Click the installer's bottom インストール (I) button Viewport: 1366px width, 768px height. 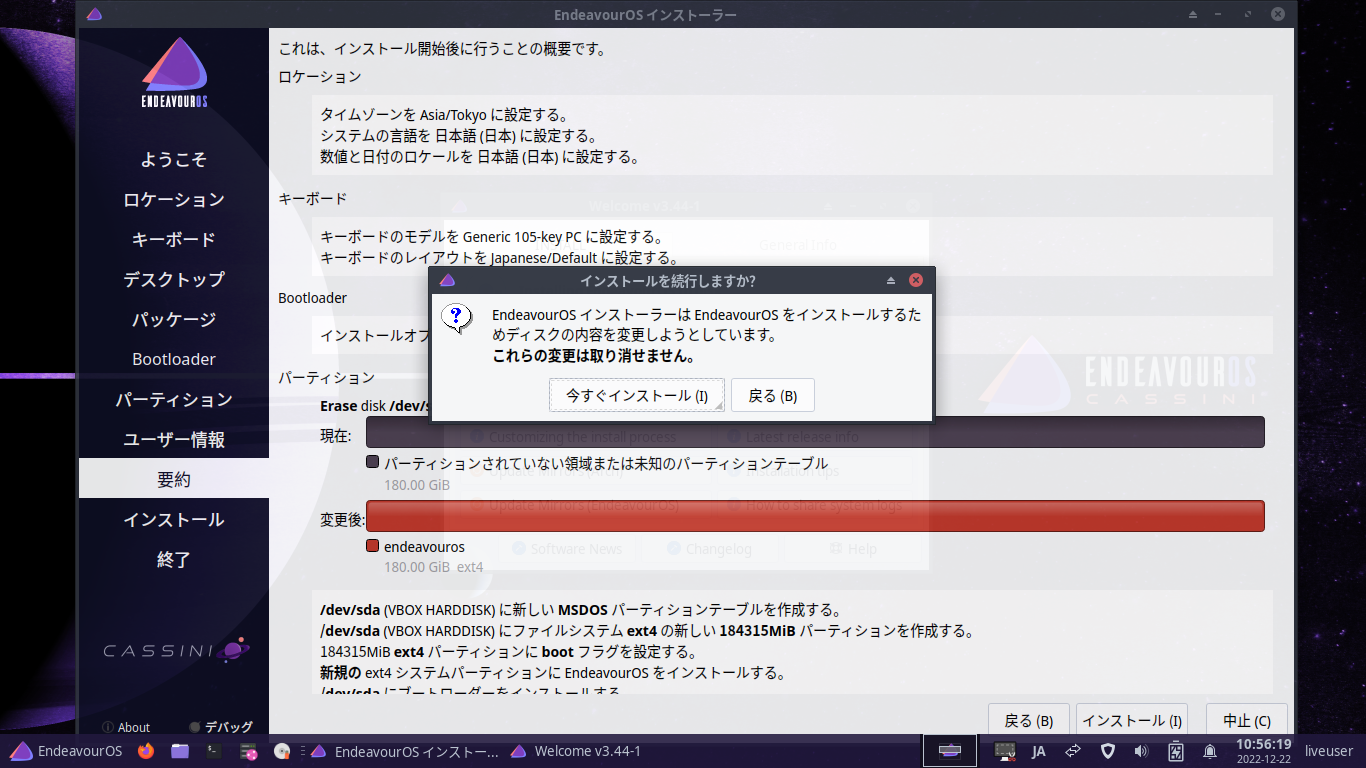tap(1132, 721)
